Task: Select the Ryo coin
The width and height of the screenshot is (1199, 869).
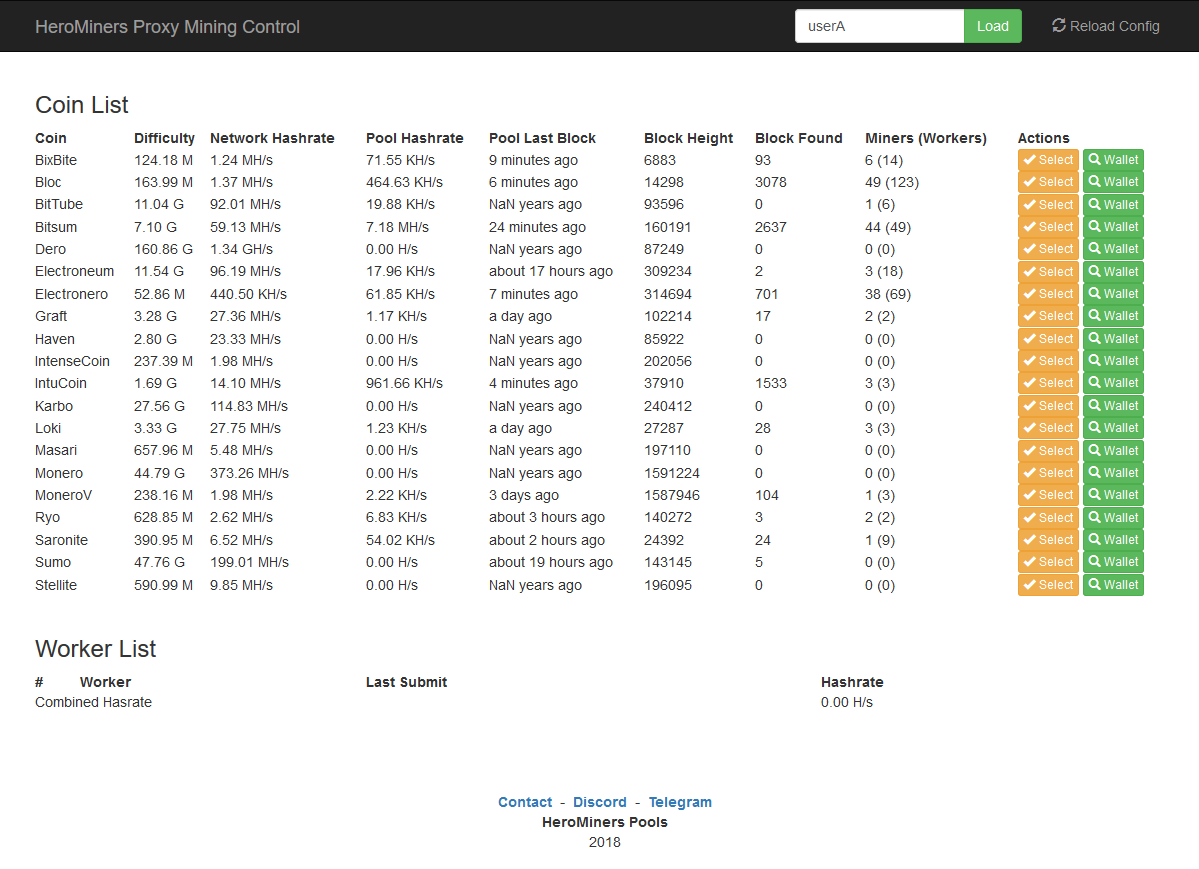Action: point(1048,518)
